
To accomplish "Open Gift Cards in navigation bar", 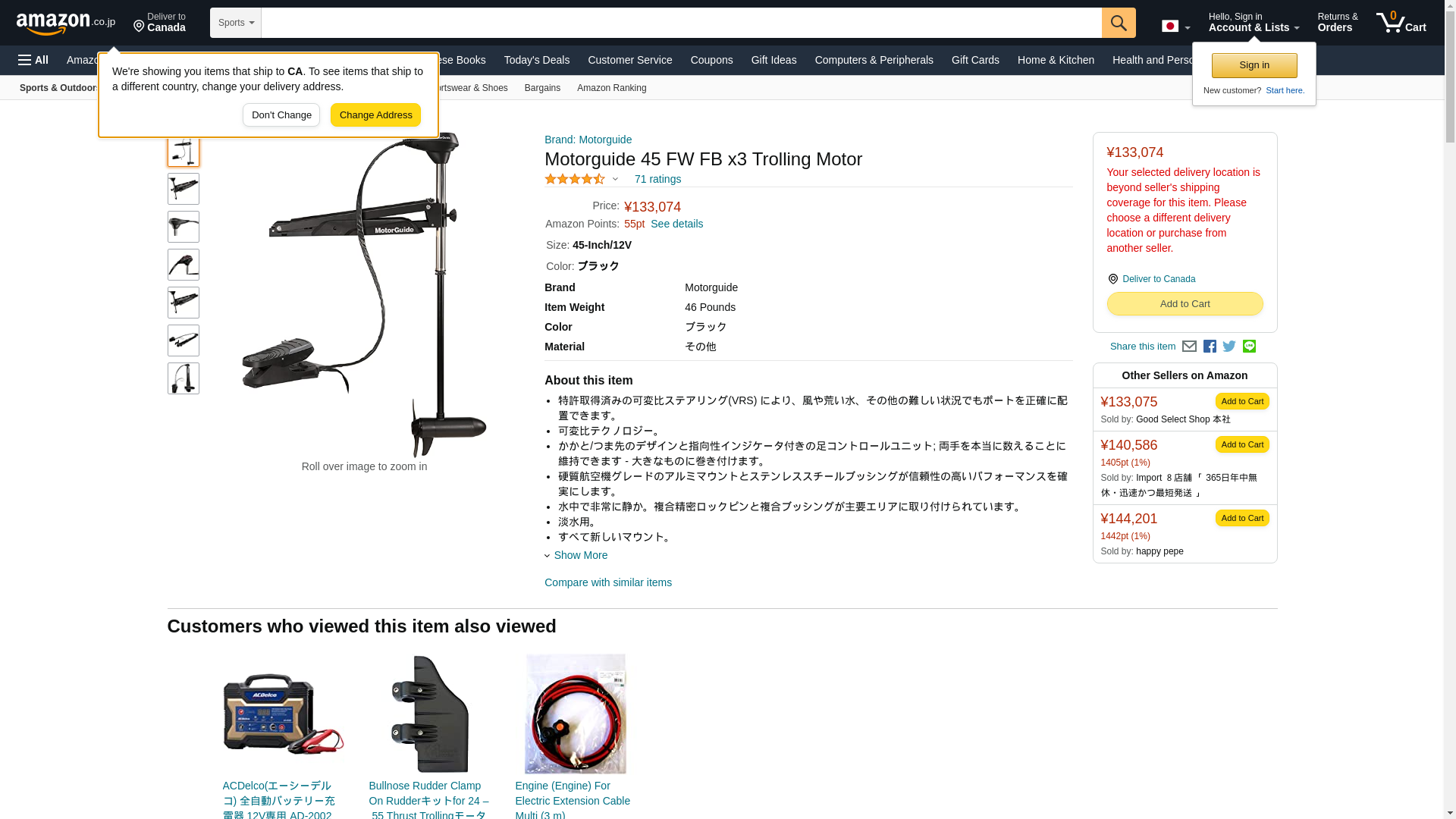I will click(x=975, y=60).
